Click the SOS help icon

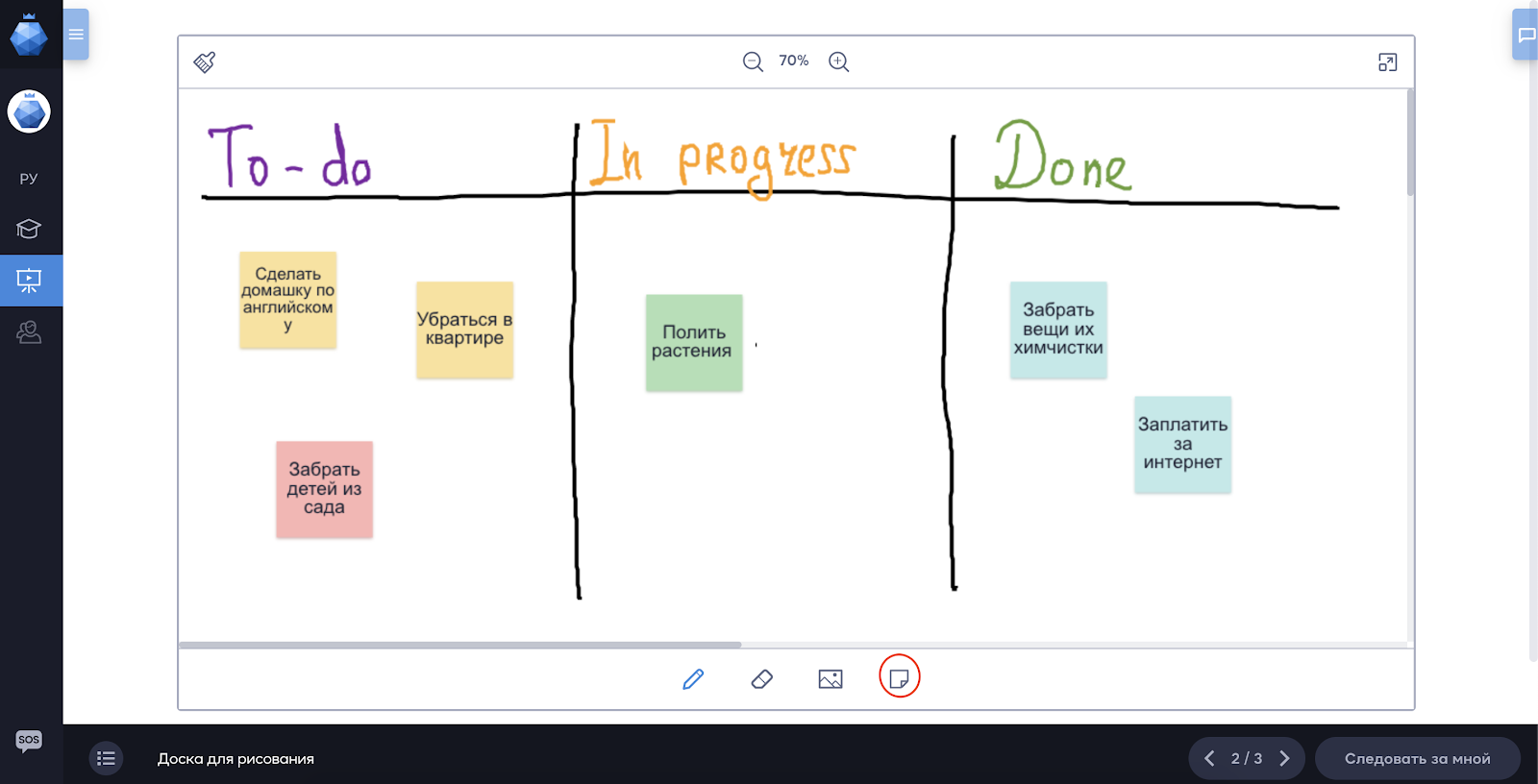tap(29, 740)
